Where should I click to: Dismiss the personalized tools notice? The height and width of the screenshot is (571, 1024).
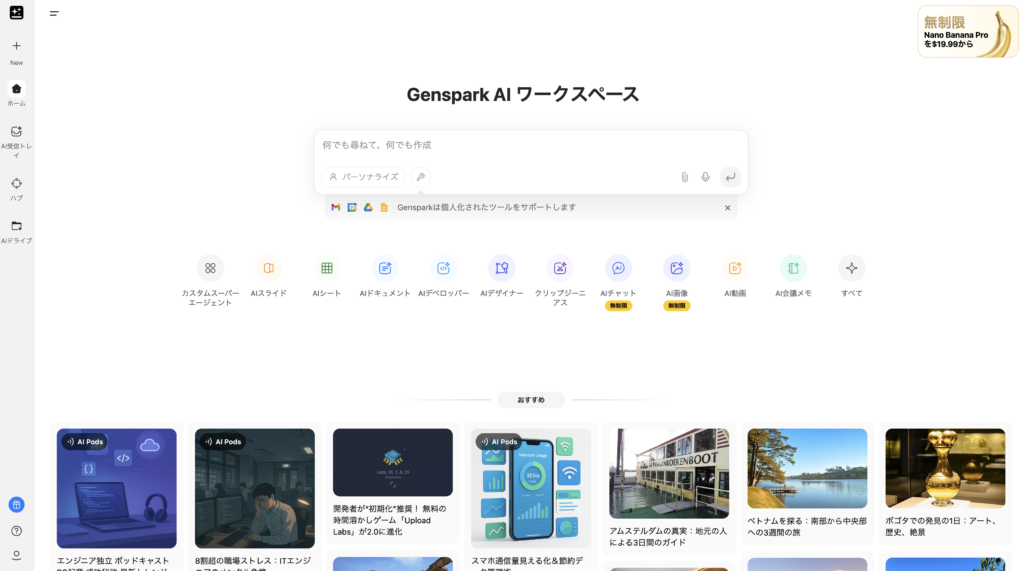(727, 208)
